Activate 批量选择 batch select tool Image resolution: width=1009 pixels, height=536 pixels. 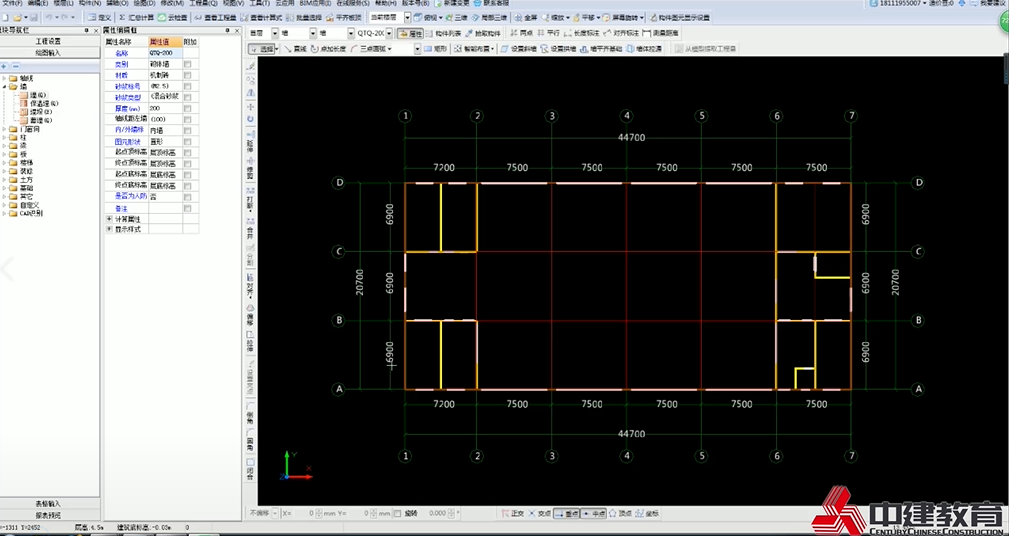pyautogui.click(x=304, y=17)
